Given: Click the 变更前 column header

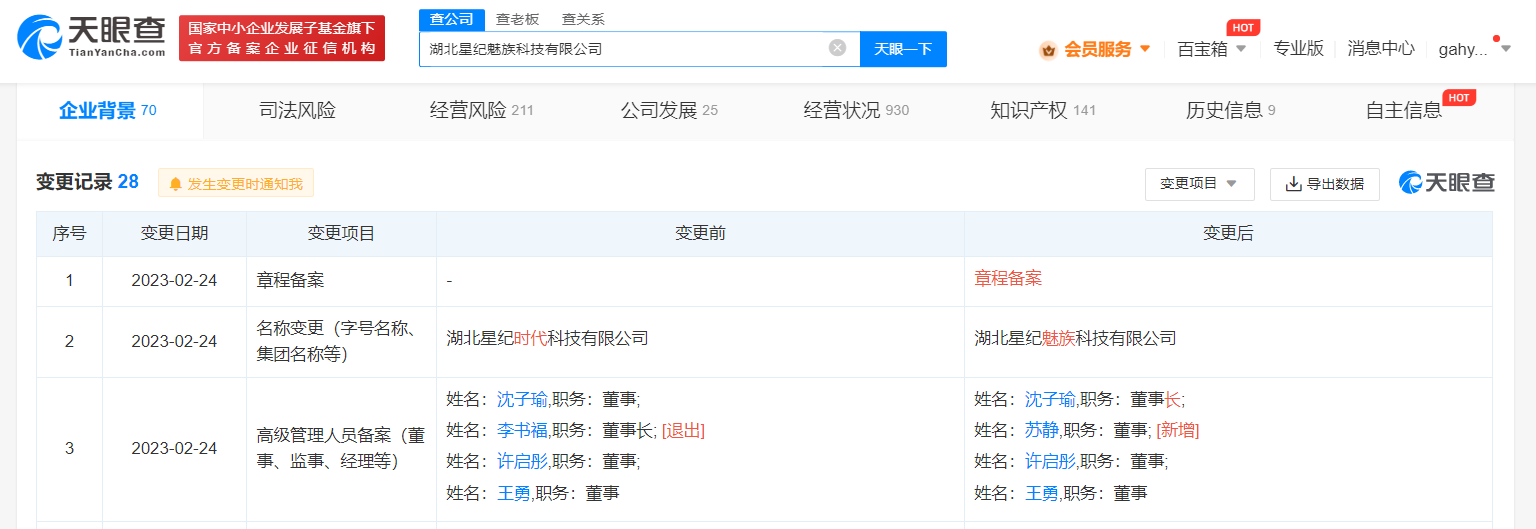Looking at the screenshot, I should pos(700,233).
